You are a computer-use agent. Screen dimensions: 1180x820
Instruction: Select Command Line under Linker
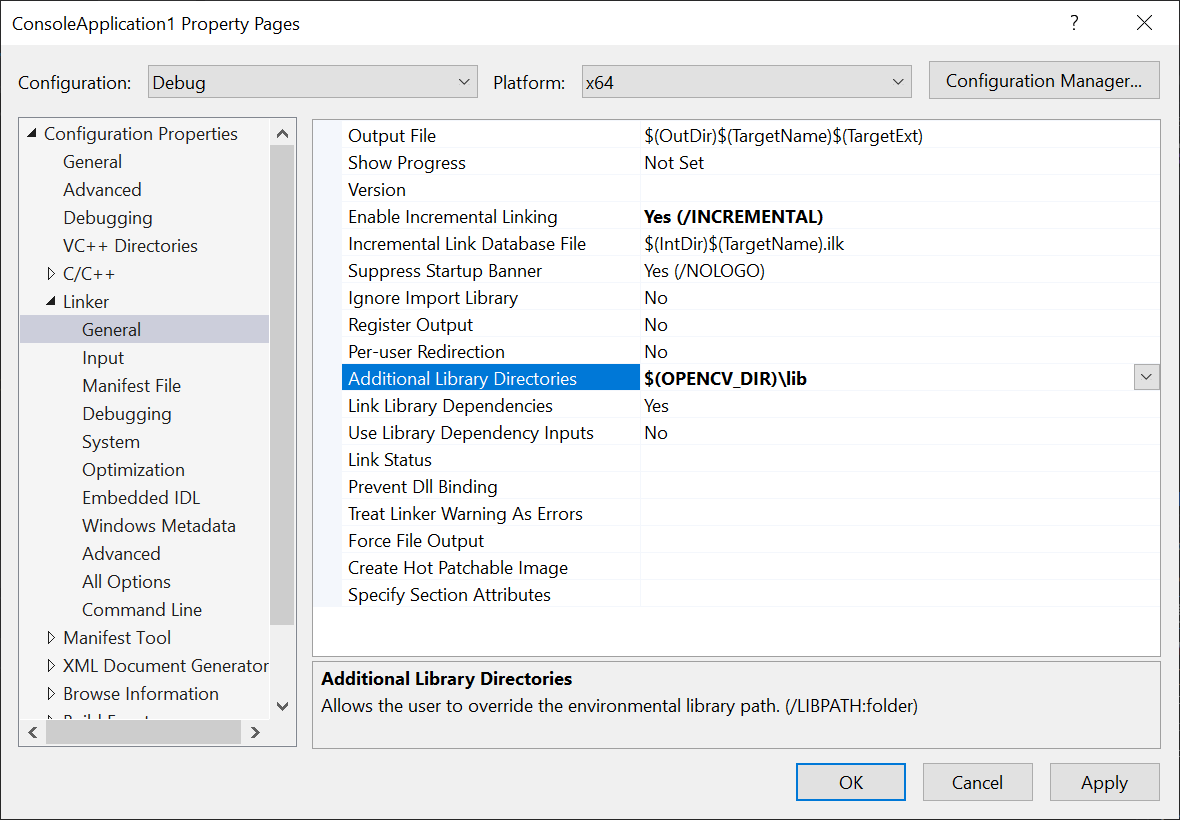pyautogui.click(x=141, y=609)
